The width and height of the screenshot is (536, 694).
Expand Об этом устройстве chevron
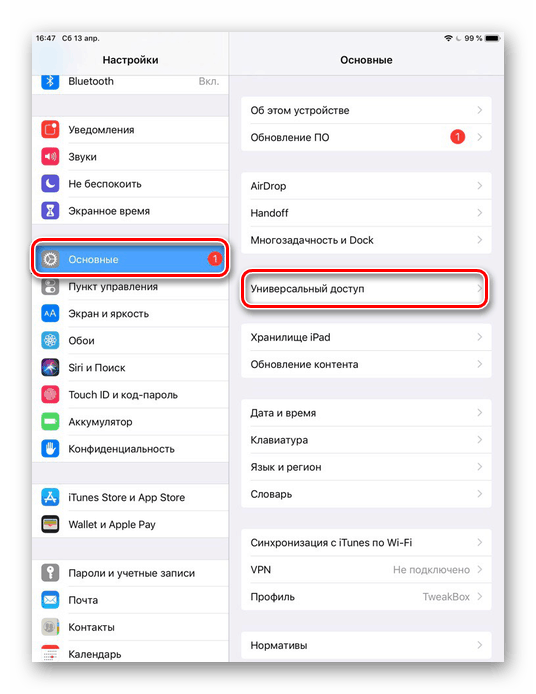480,110
